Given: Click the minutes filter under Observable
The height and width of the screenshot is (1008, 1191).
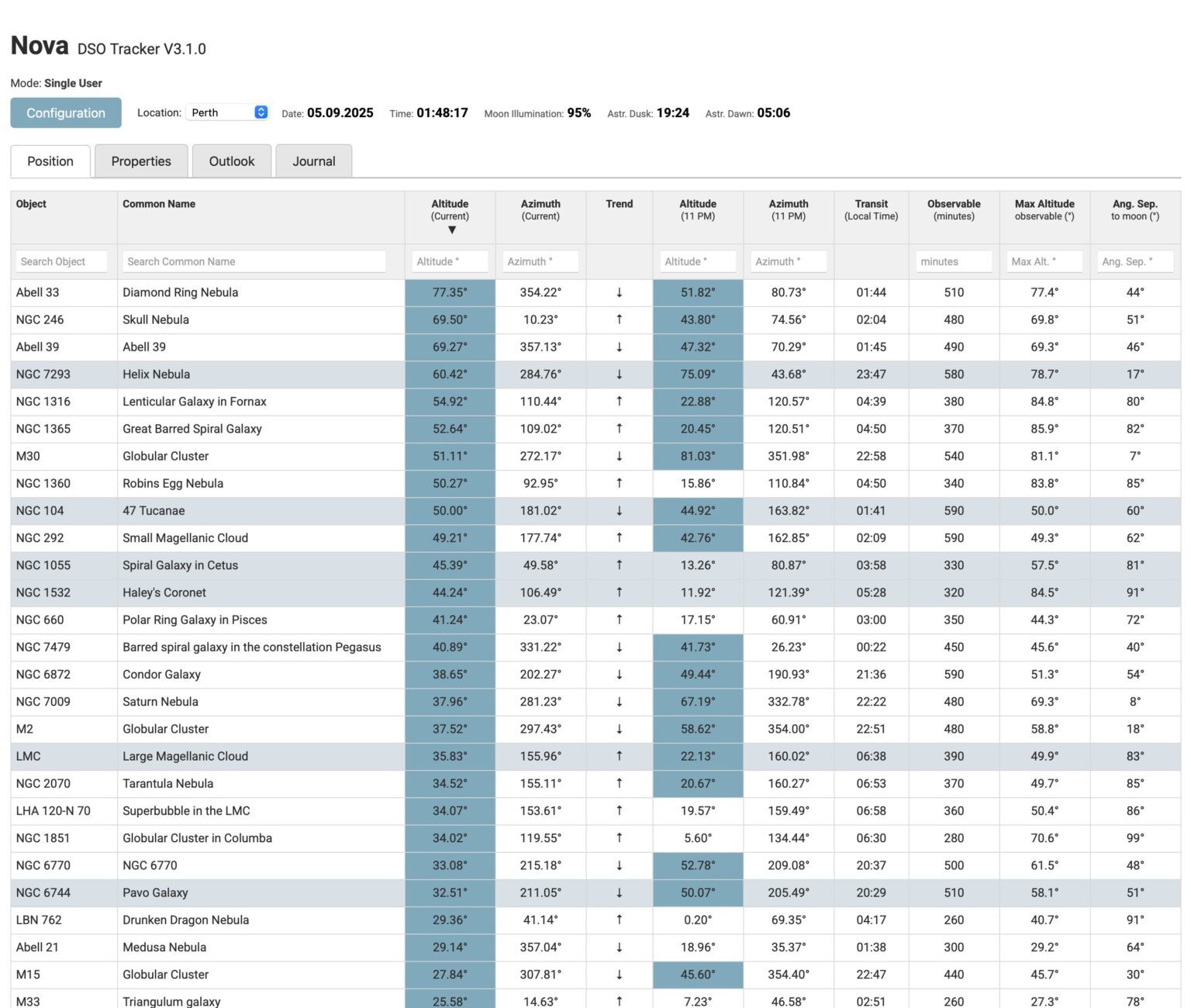Looking at the screenshot, I should pyautogui.click(x=953, y=261).
